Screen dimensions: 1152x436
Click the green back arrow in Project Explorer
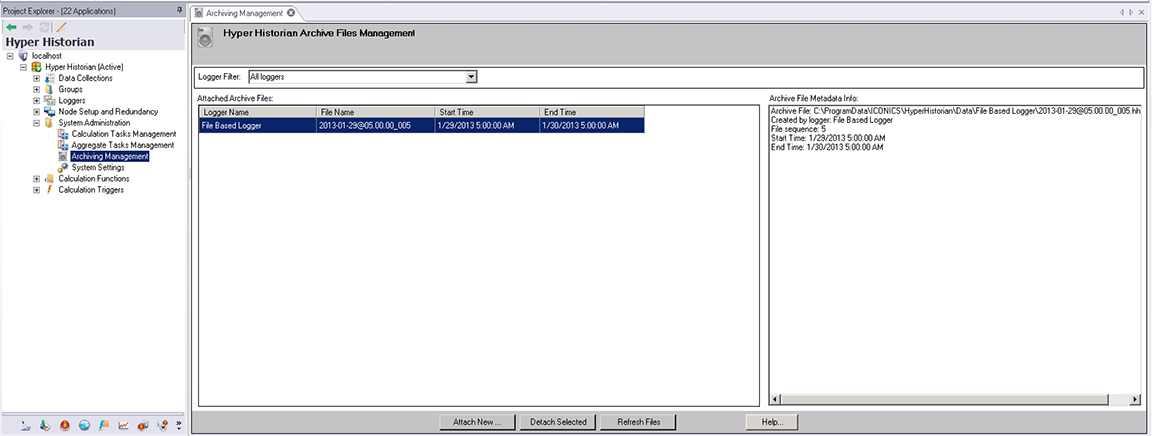pos(11,27)
